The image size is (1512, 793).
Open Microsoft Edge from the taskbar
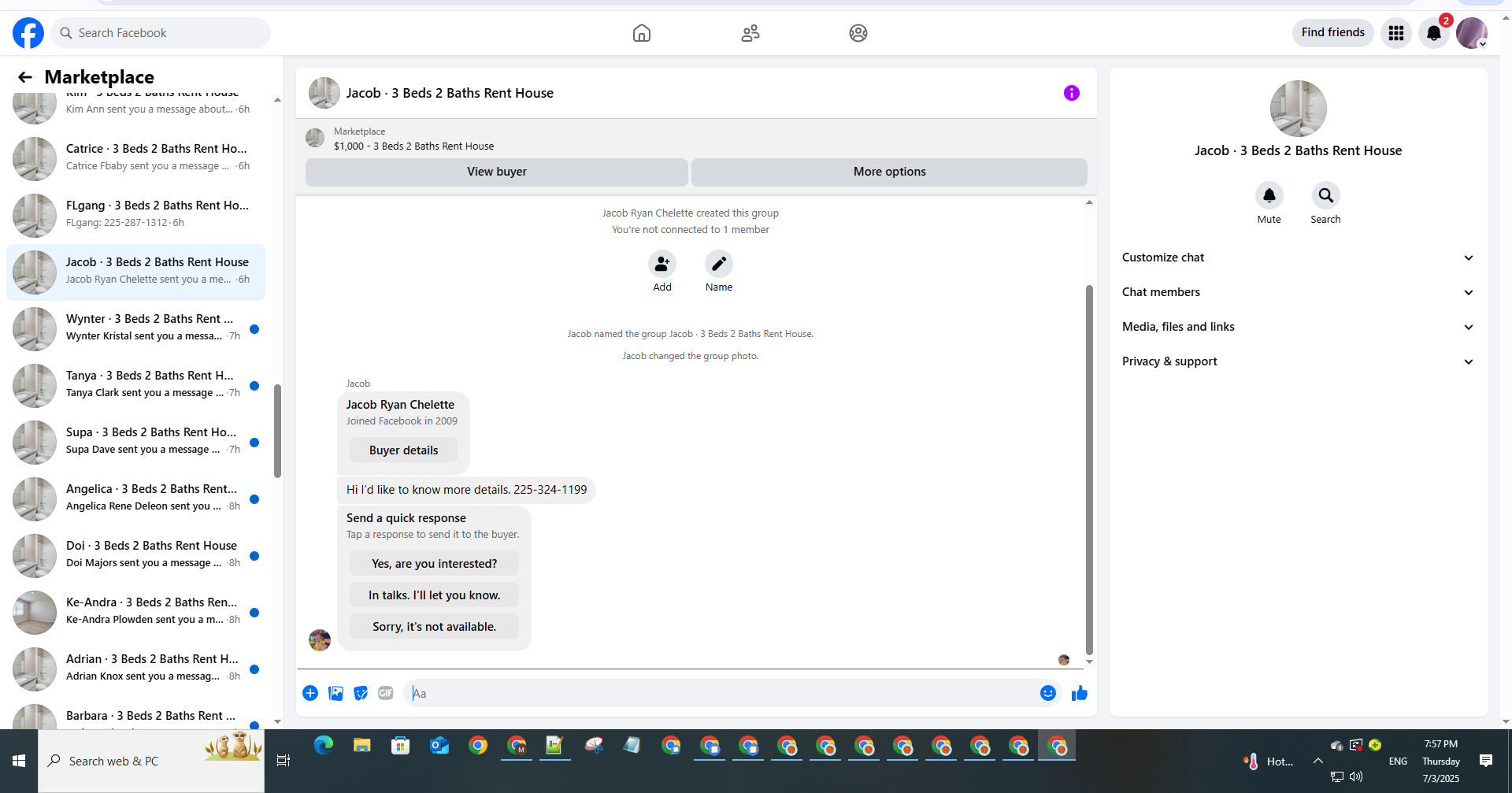(x=324, y=745)
